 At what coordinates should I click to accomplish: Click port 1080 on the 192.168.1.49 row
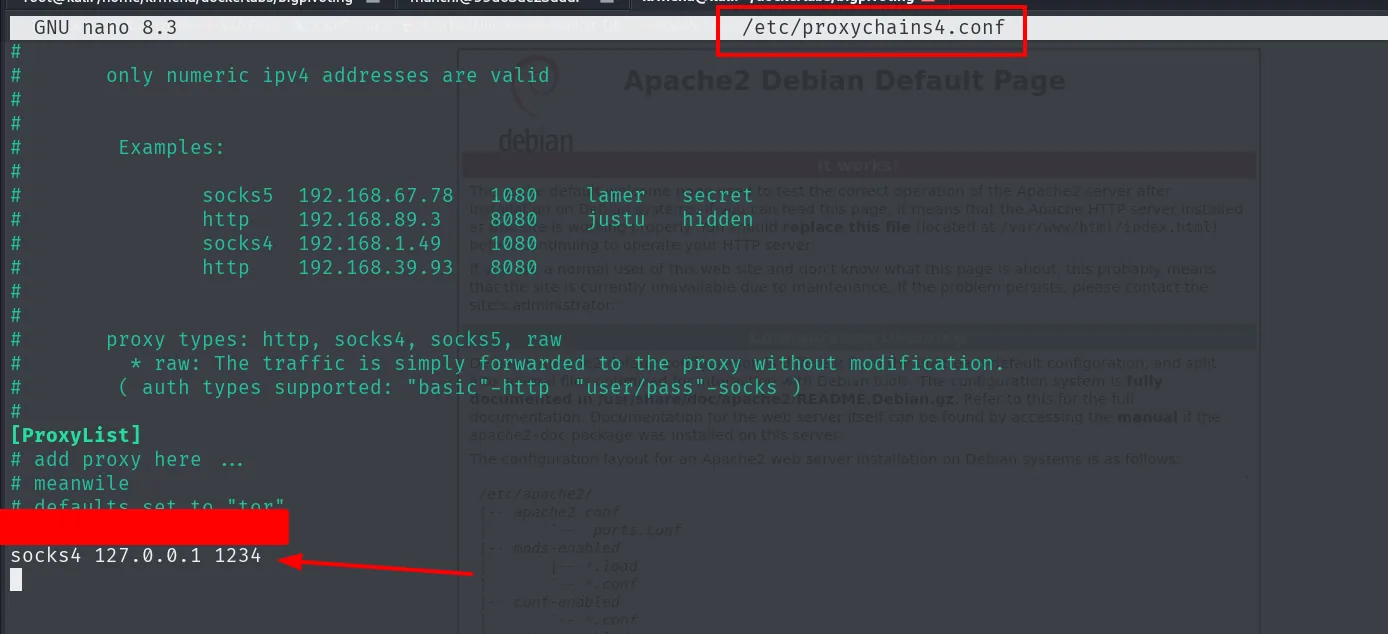(514, 243)
